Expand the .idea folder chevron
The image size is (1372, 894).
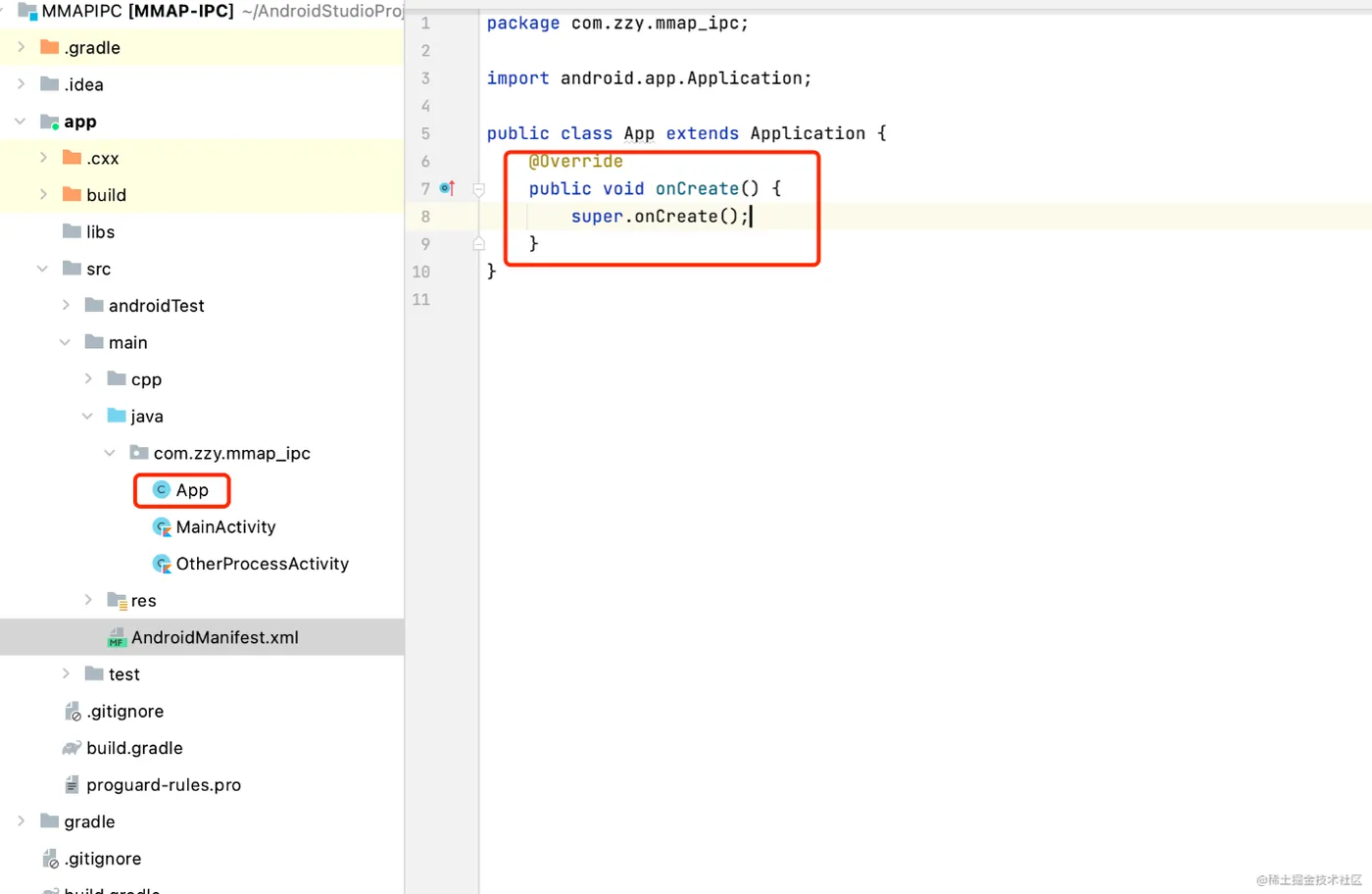point(21,84)
